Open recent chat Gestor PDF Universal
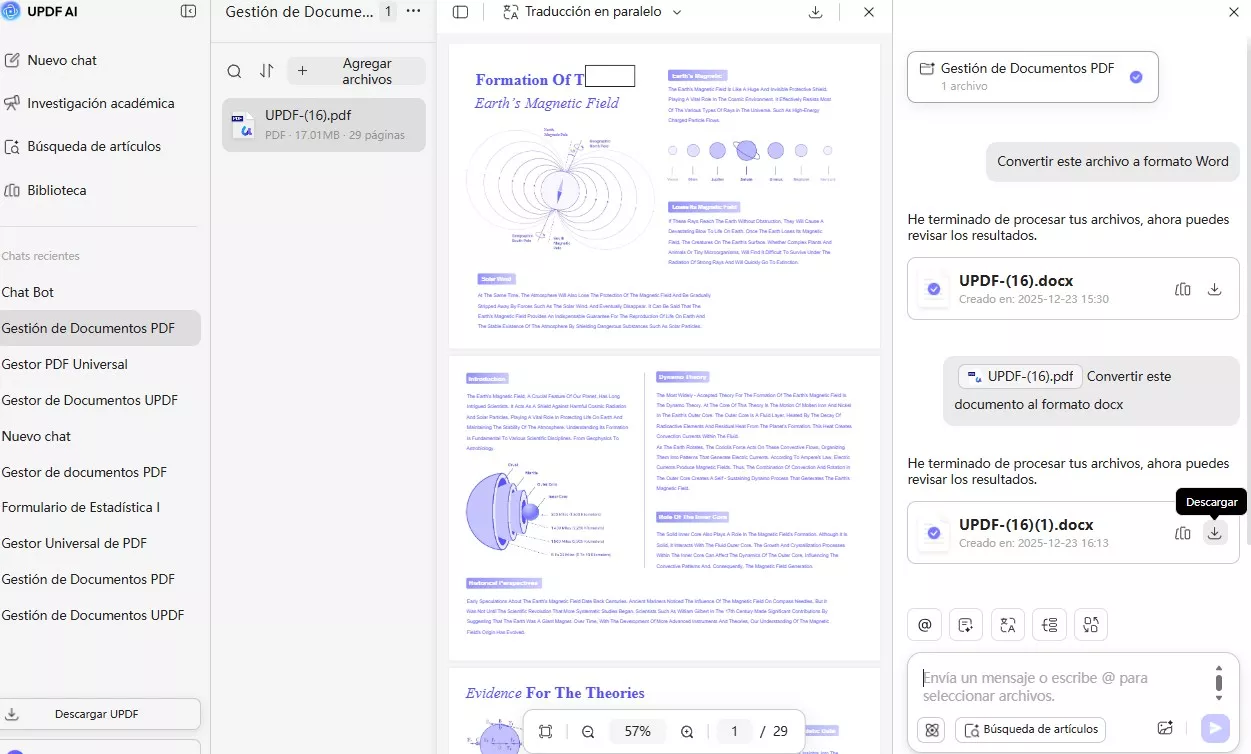Image resolution: width=1251 pixels, height=754 pixels. pyautogui.click(x=65, y=364)
